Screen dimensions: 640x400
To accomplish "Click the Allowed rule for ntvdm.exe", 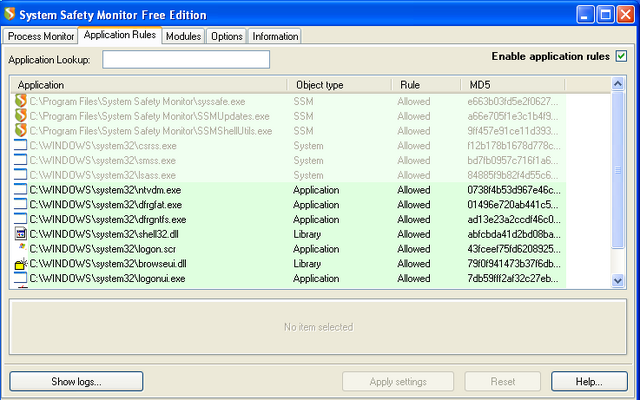I will (413, 190).
